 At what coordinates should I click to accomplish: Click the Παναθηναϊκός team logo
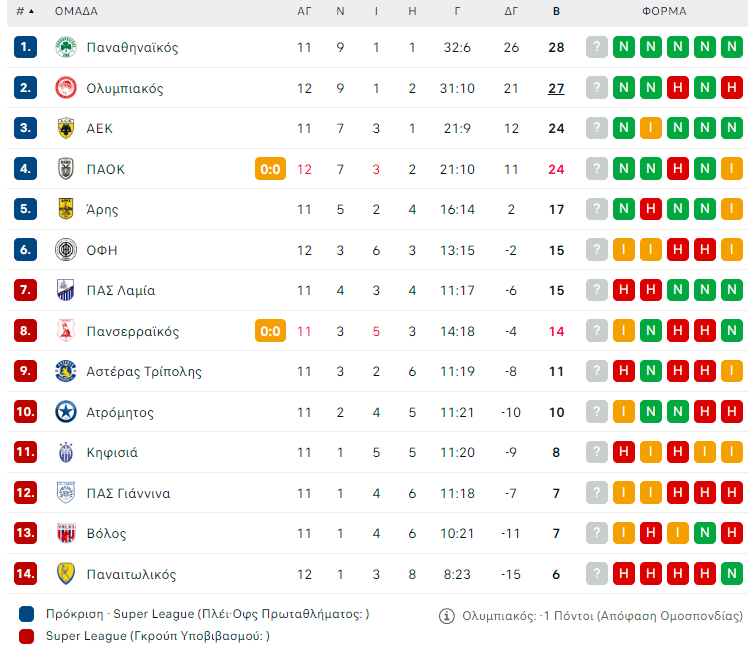pyautogui.click(x=66, y=47)
